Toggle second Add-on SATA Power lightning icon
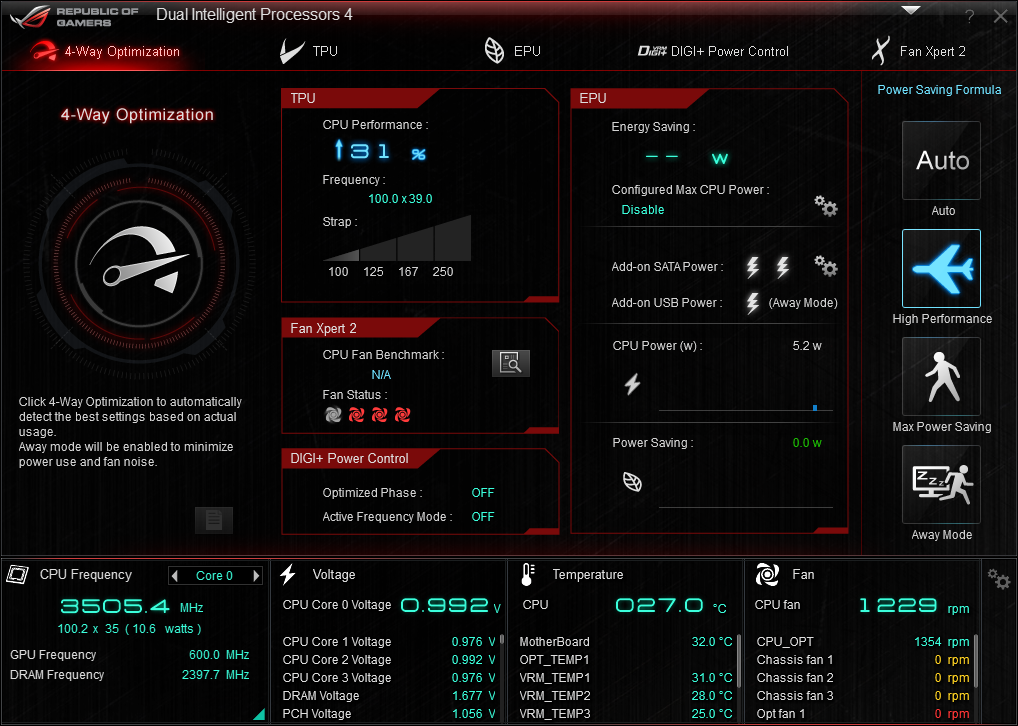 coord(783,267)
